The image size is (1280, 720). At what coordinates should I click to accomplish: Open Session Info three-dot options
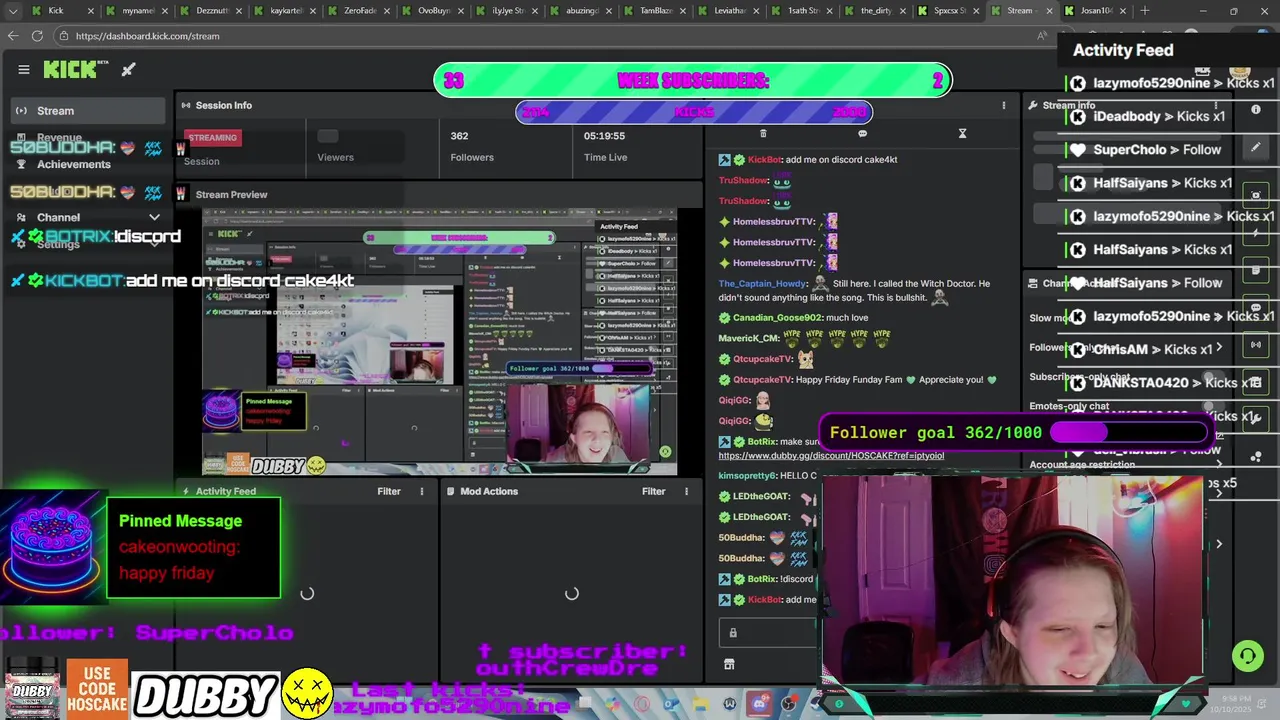1004,105
